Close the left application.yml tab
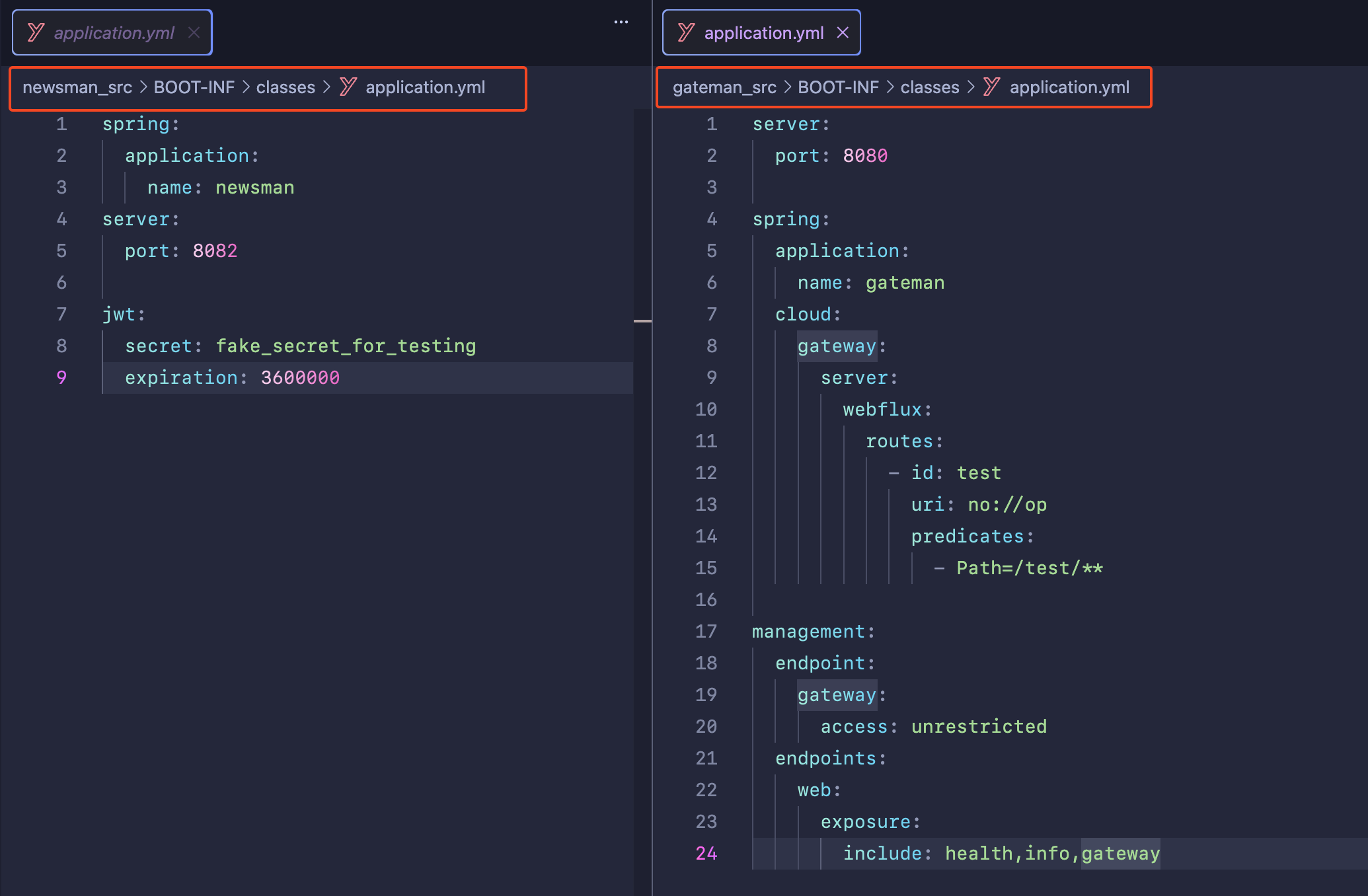 point(194,32)
